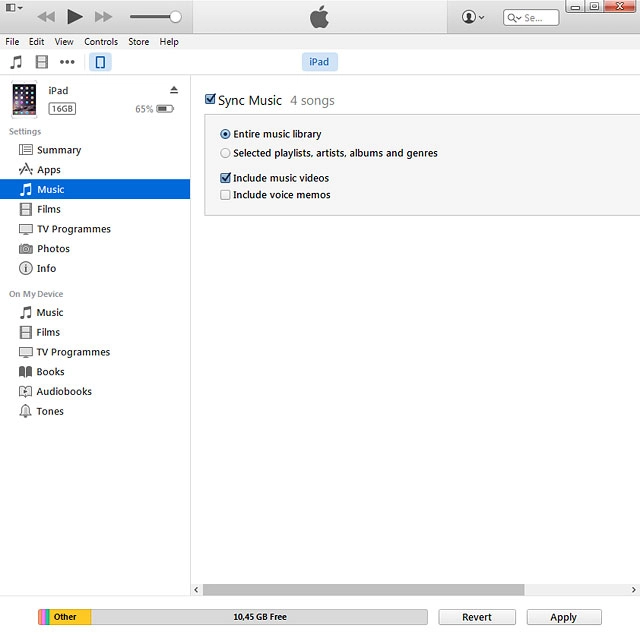Open Apps in Settings
Viewport: 640px width, 638px height.
(x=95, y=169)
